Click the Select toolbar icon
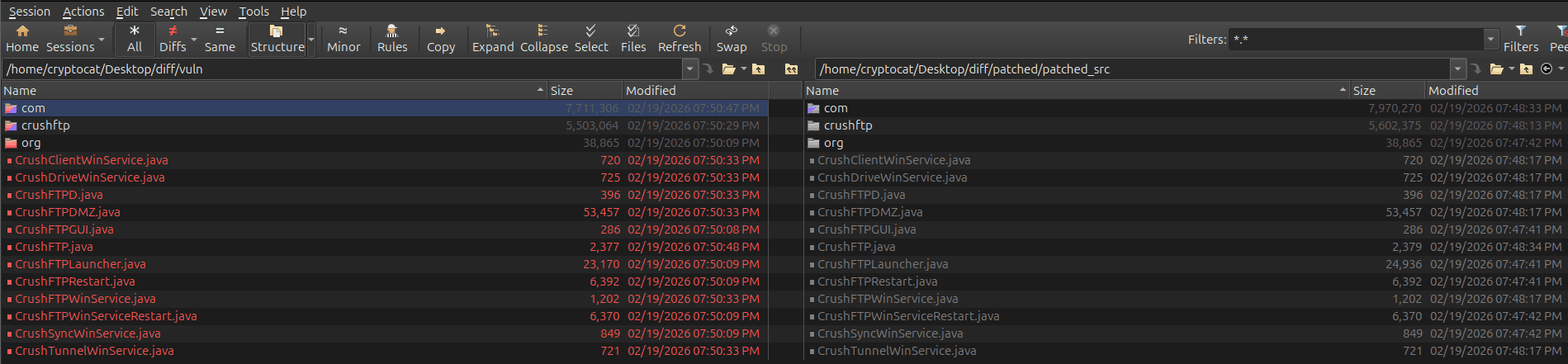This screenshot has width=1568, height=364. tap(591, 39)
